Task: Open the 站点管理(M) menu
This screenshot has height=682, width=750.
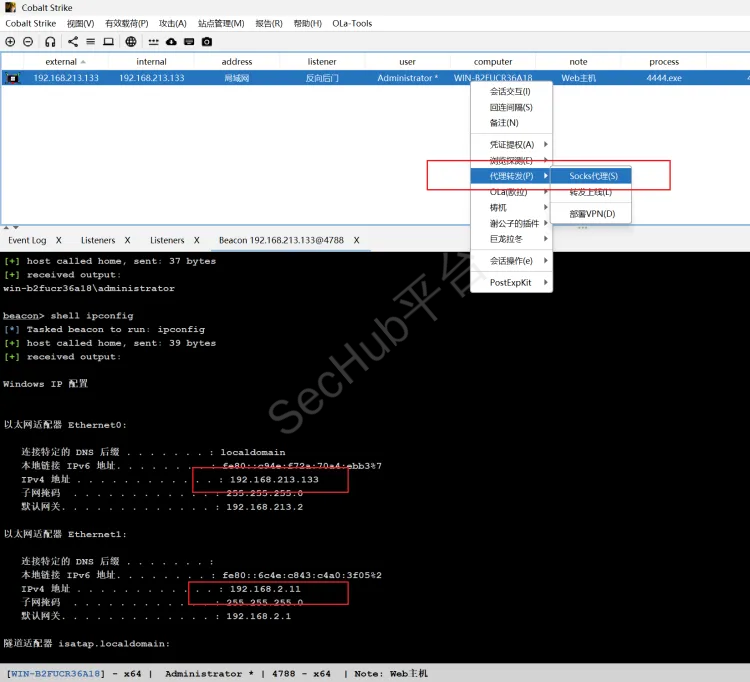Action: (x=221, y=23)
